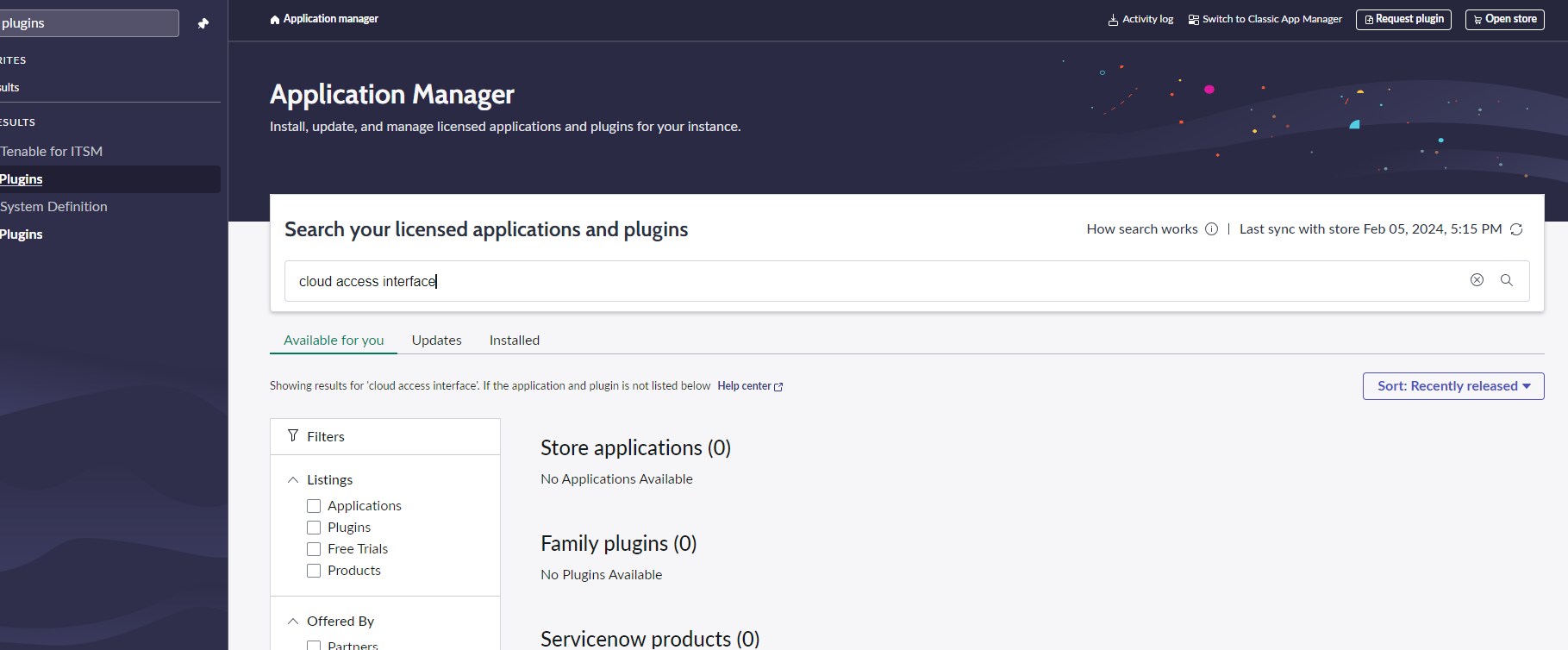Check the Applications listing filter
This screenshot has width=1568, height=650.
[314, 506]
